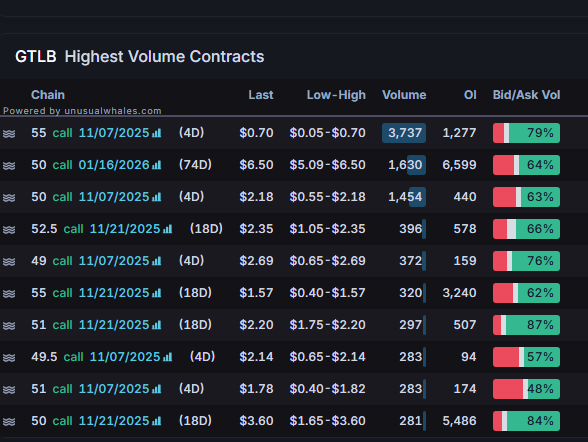Select the 1,454 volume cell
The height and width of the screenshot is (442, 588).
point(405,197)
